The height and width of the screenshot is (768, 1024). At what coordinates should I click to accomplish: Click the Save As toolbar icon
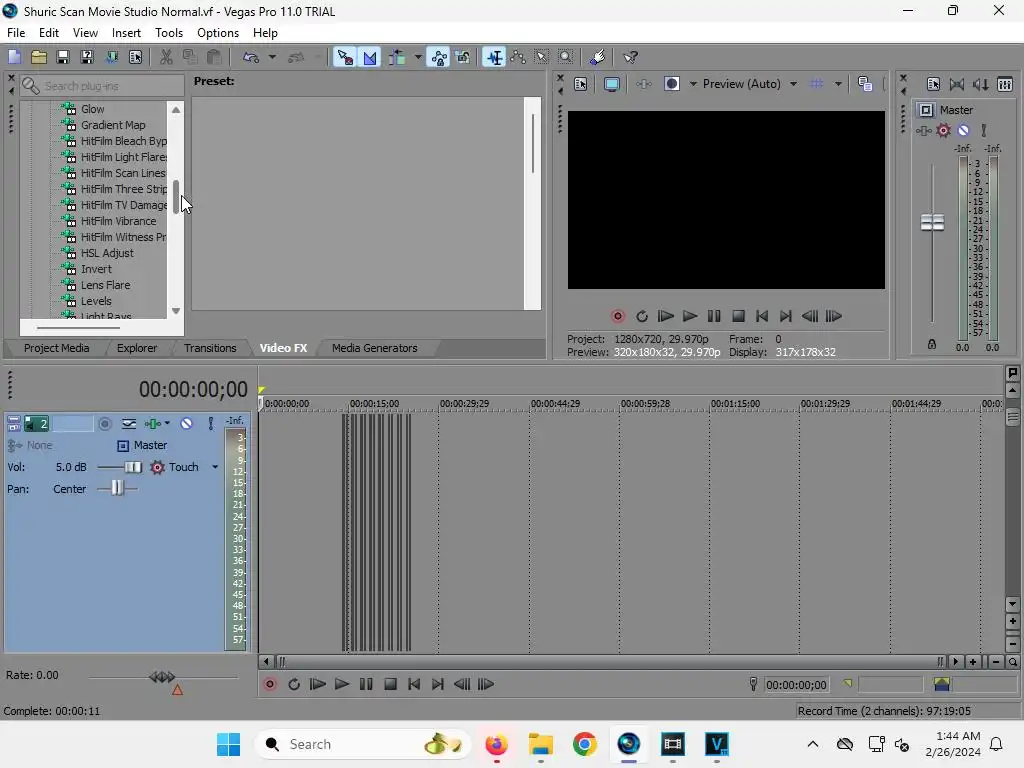point(87,57)
